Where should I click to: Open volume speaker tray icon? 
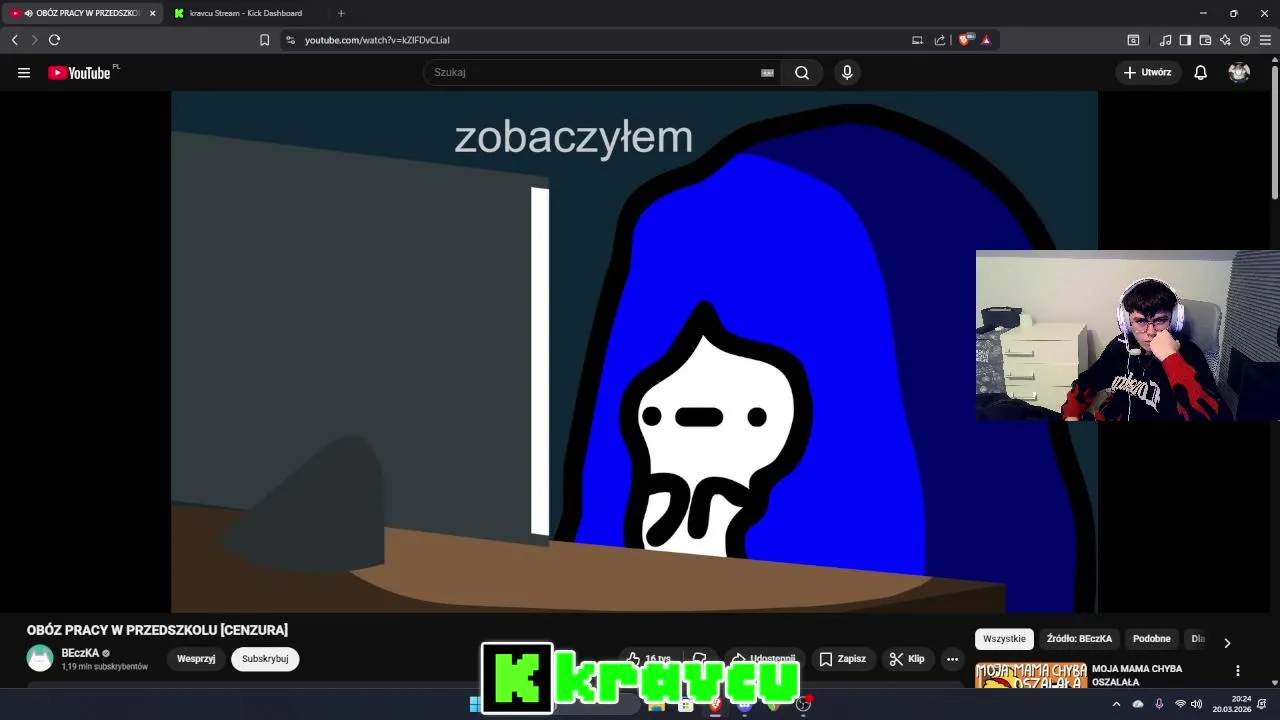click(1196, 704)
